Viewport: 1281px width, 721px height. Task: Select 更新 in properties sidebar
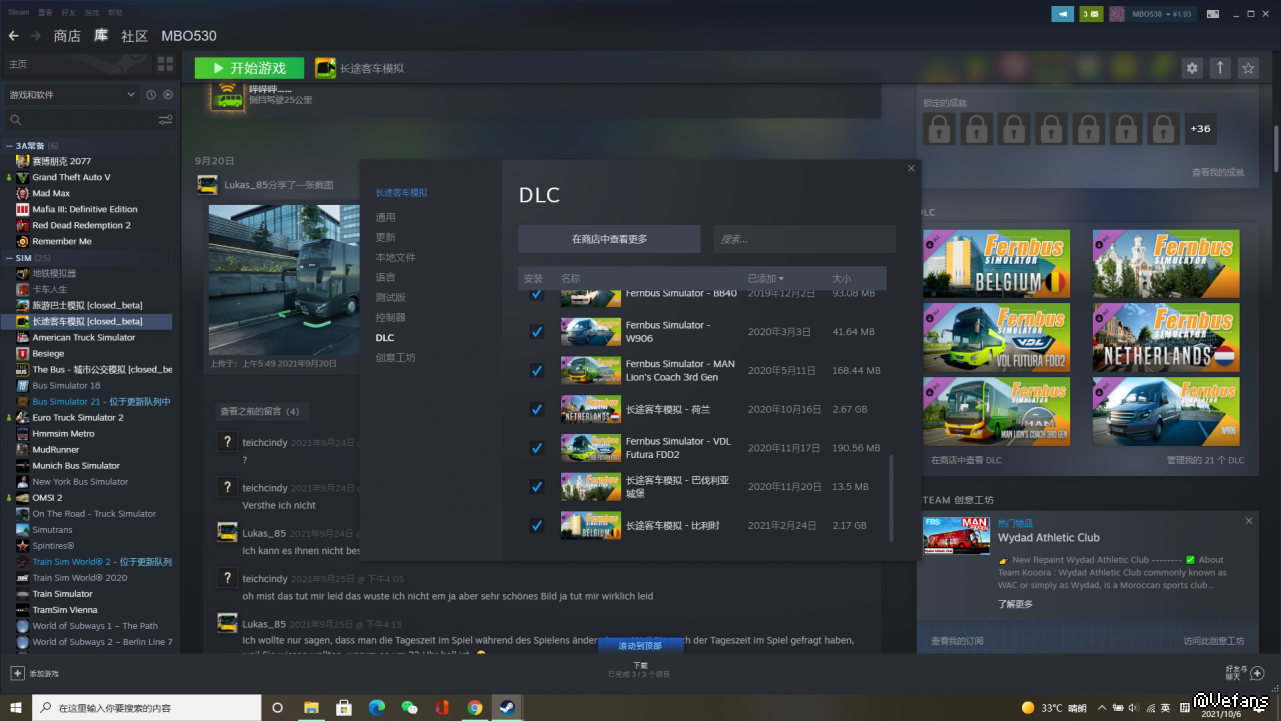[x=386, y=237]
